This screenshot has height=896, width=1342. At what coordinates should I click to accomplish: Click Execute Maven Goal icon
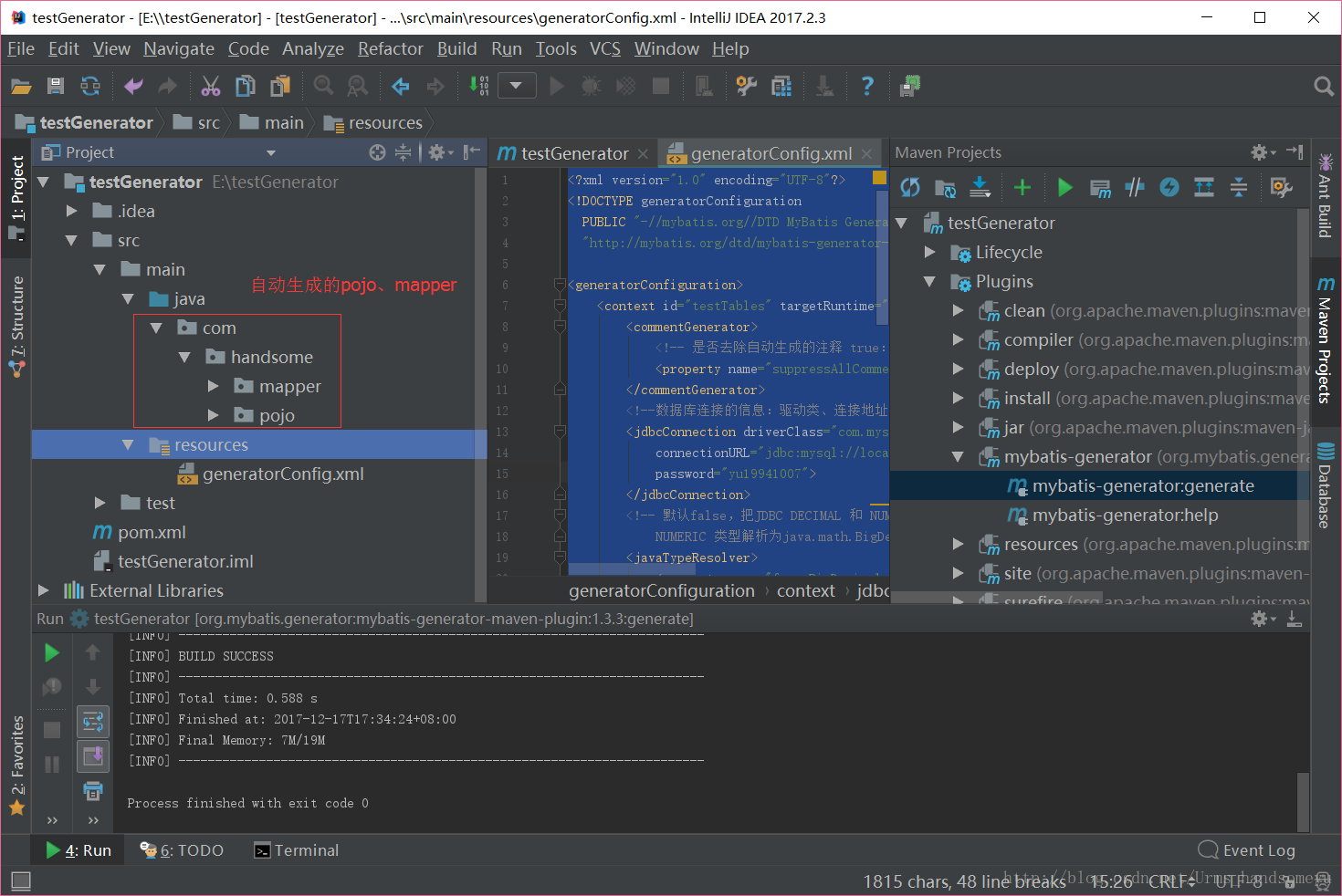pyautogui.click(x=1100, y=188)
